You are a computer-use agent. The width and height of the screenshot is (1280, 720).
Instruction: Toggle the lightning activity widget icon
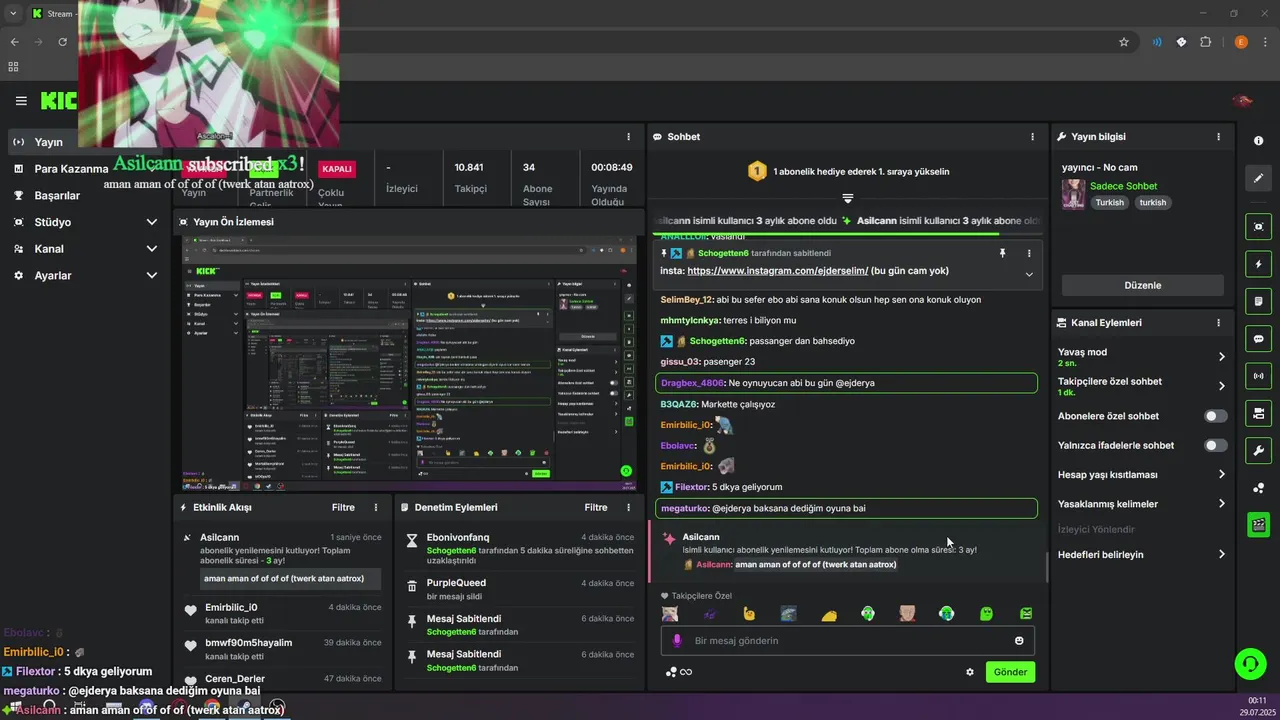tap(1259, 264)
